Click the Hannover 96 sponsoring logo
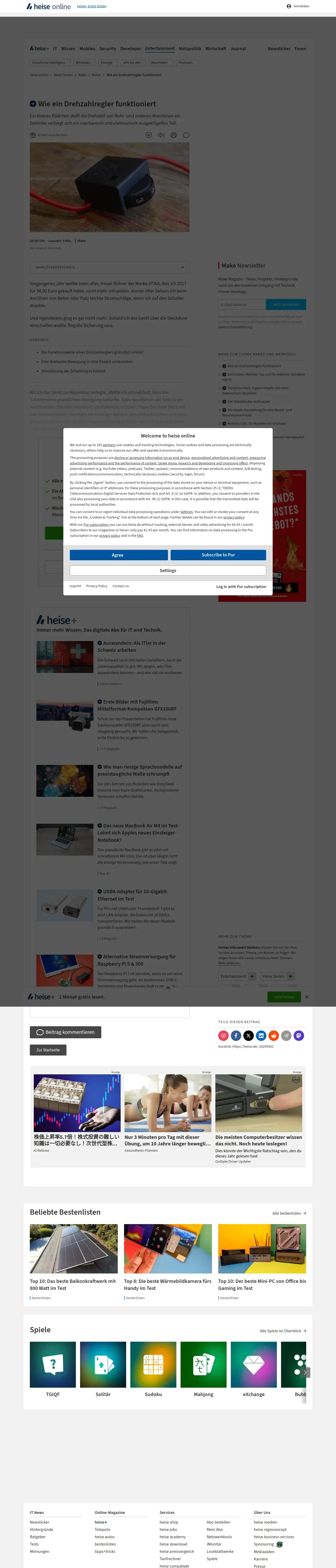Screen dimensions: 336x1568 [279, 1544]
